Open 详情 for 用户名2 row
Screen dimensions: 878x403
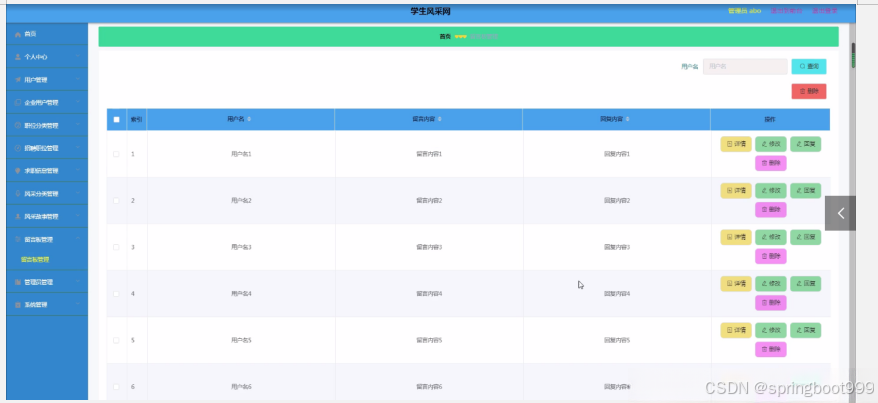tap(736, 190)
